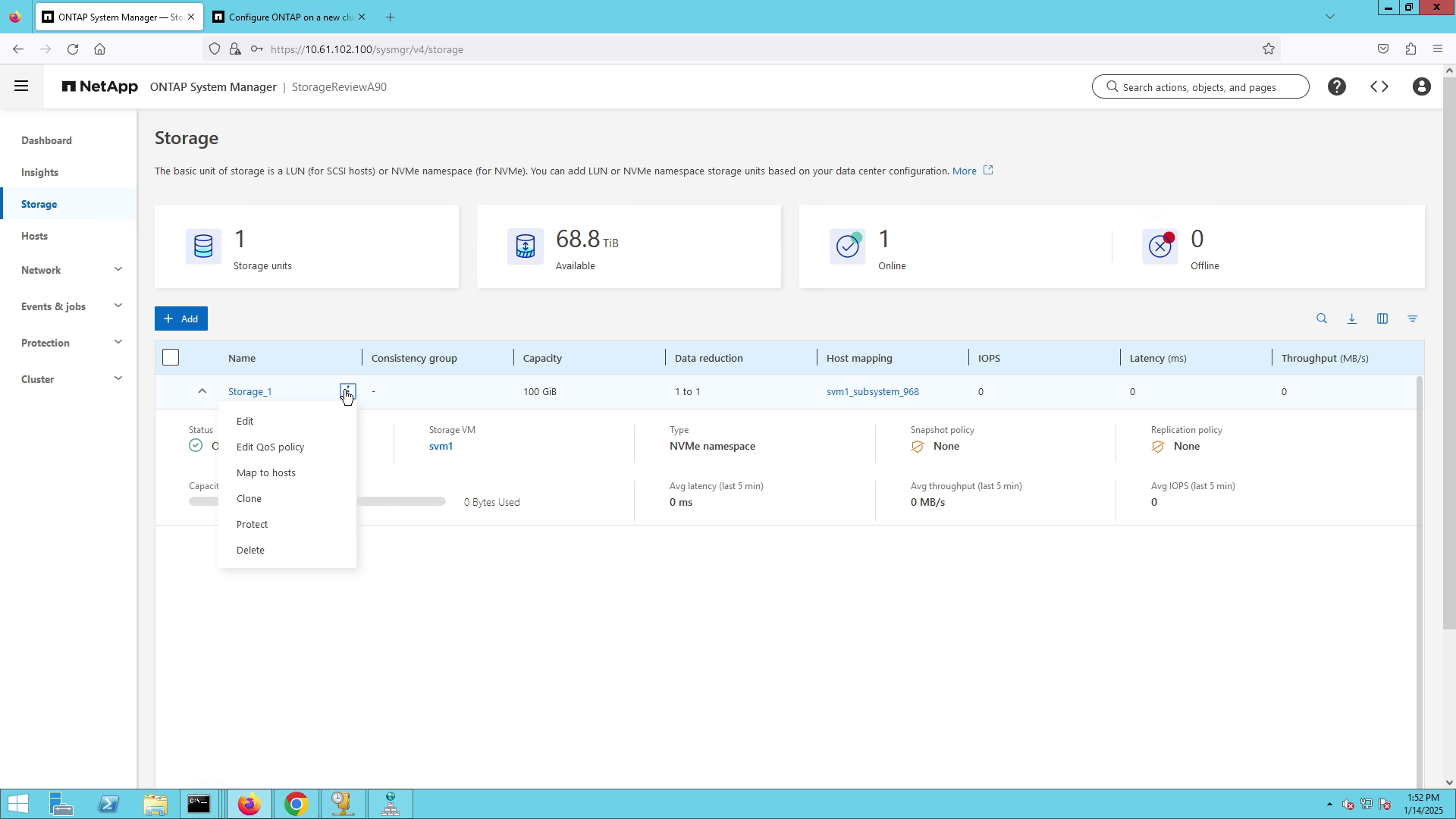
Task: Choose Edit from the context menu
Action: click(287, 421)
